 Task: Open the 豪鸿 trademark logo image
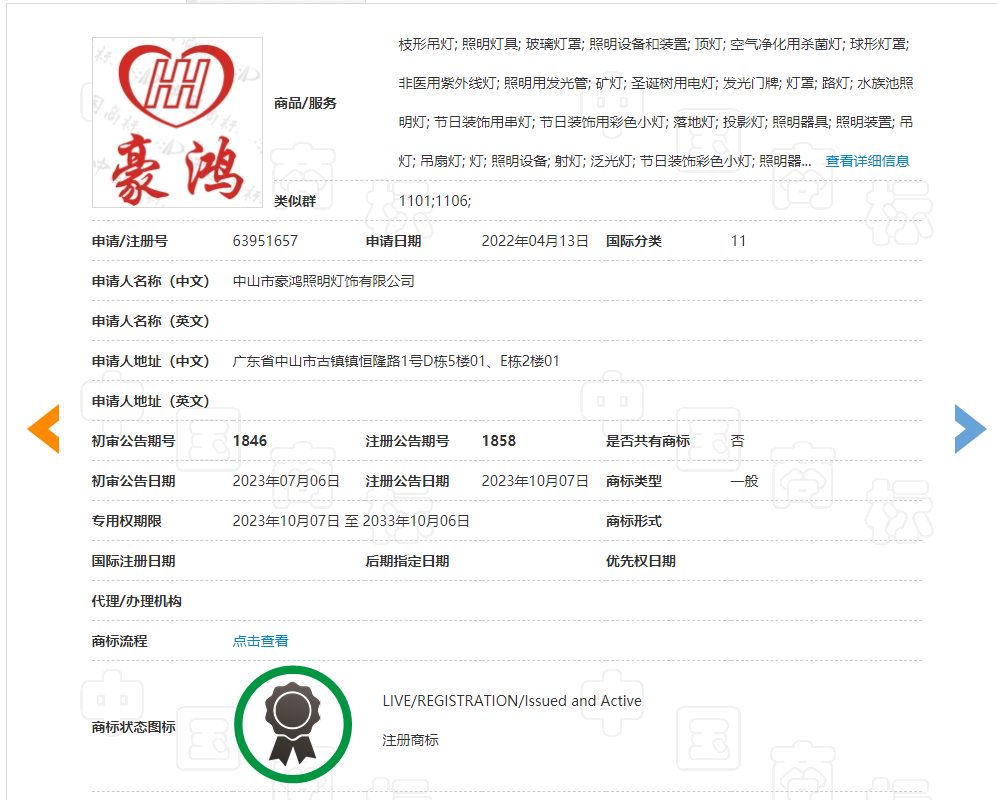[x=177, y=122]
